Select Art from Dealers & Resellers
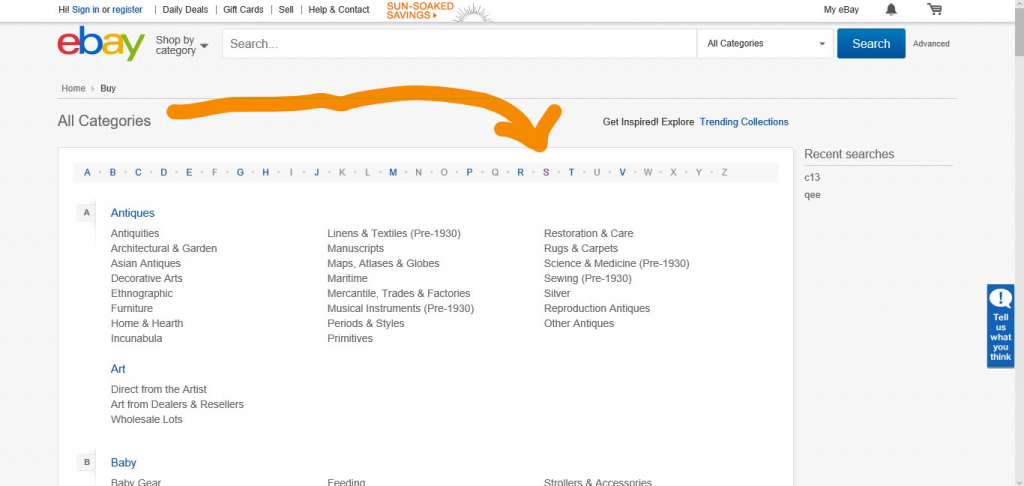The image size is (1024, 486). click(x=177, y=404)
